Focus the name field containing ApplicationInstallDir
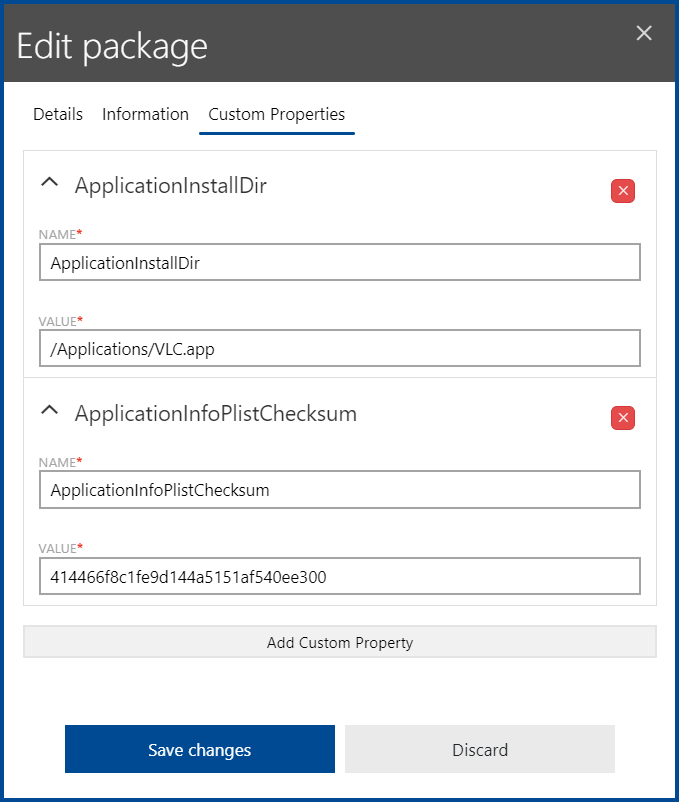 point(339,263)
